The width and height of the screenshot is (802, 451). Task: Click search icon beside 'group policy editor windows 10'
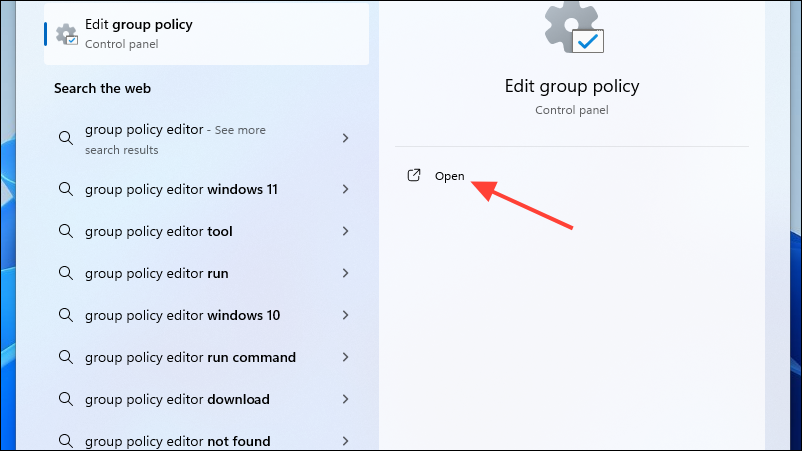[x=66, y=315]
